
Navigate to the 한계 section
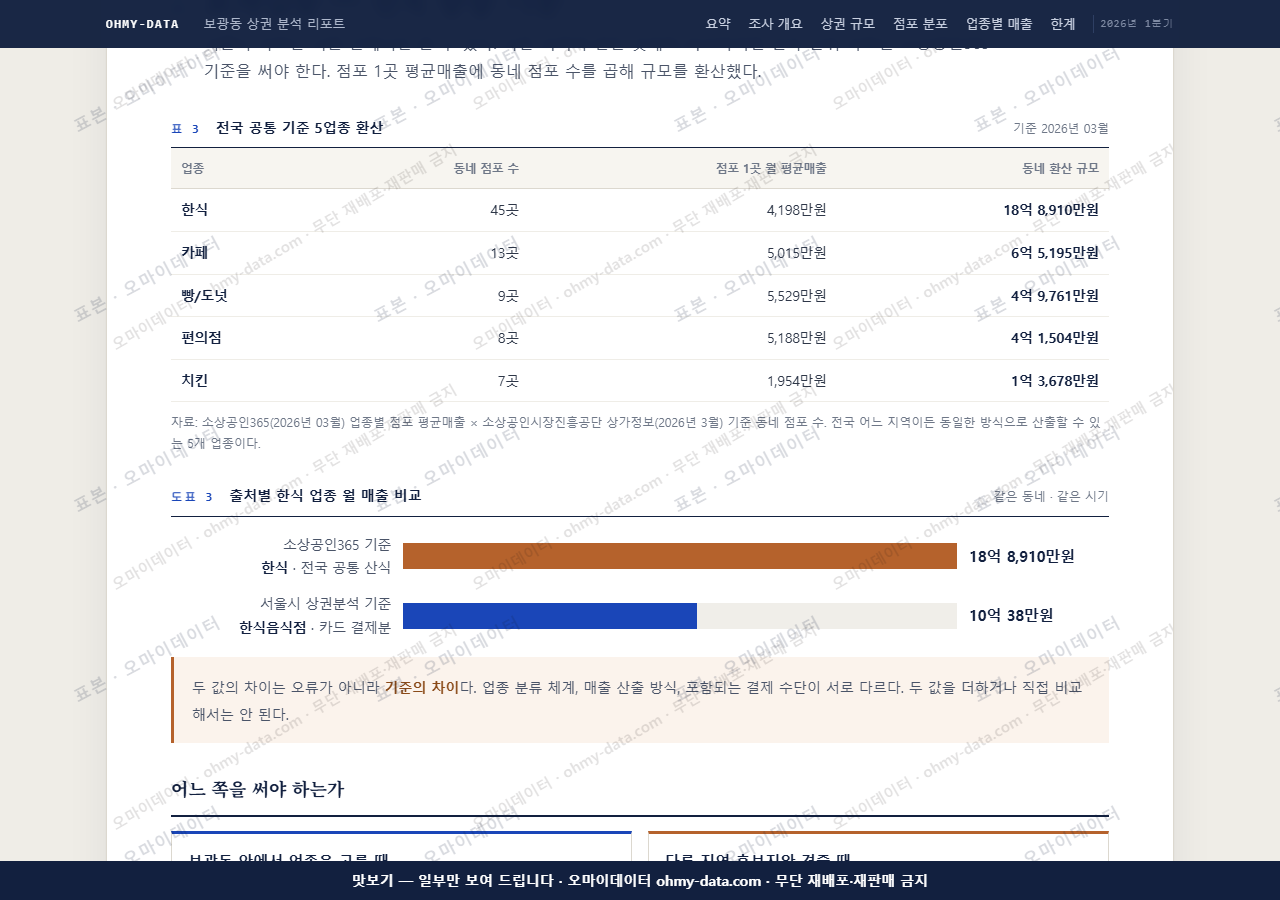click(x=1063, y=24)
